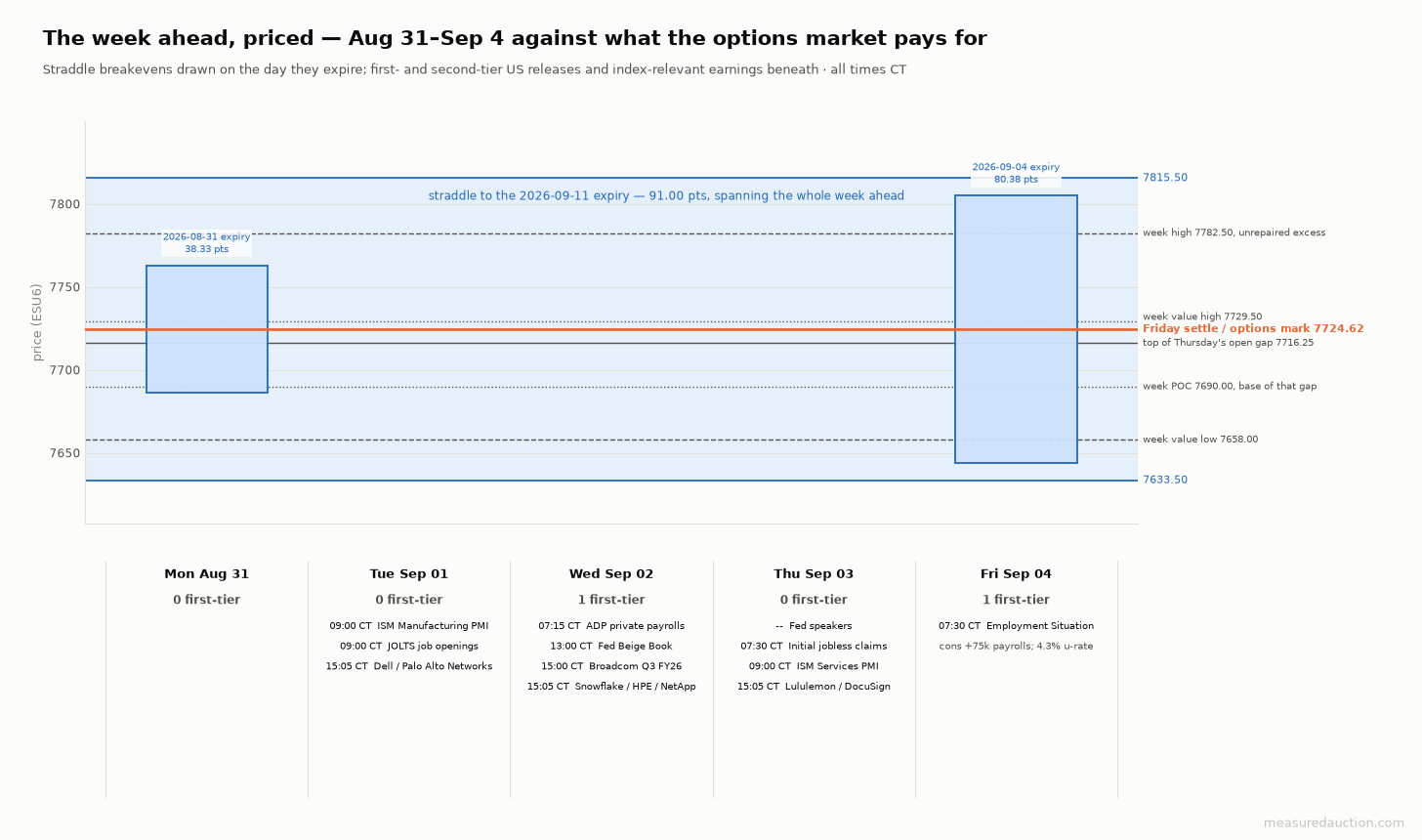Image resolution: width=1422 pixels, height=840 pixels.
Task: Click the top of Thursday's open gap label
Action: 1229,343
